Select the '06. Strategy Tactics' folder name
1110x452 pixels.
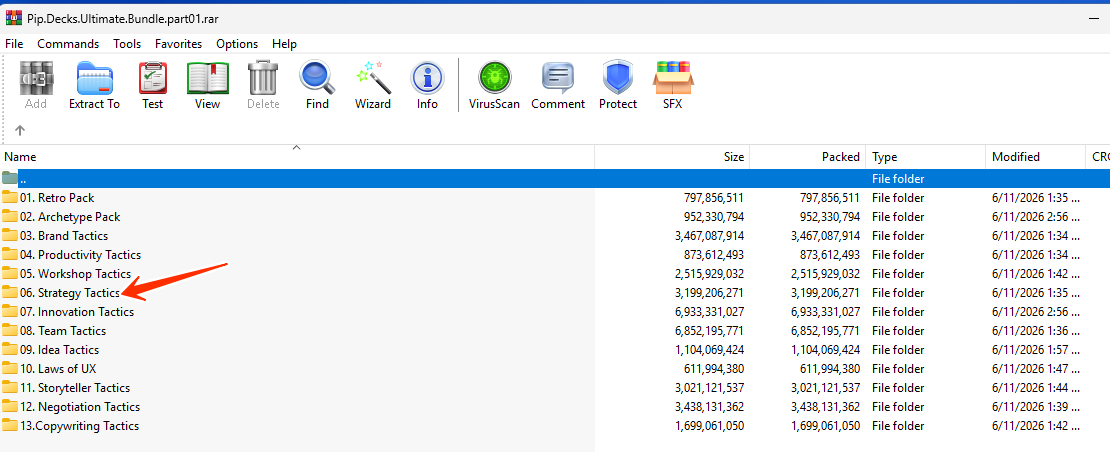[70, 293]
